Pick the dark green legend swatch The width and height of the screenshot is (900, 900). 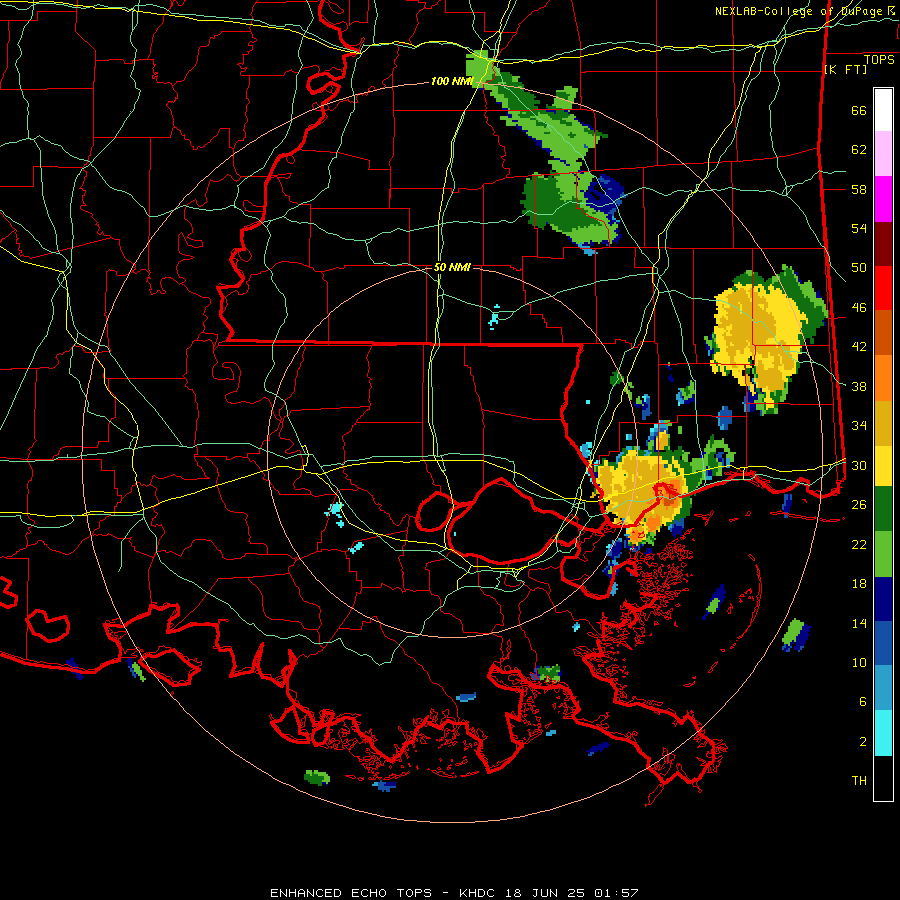click(x=883, y=509)
